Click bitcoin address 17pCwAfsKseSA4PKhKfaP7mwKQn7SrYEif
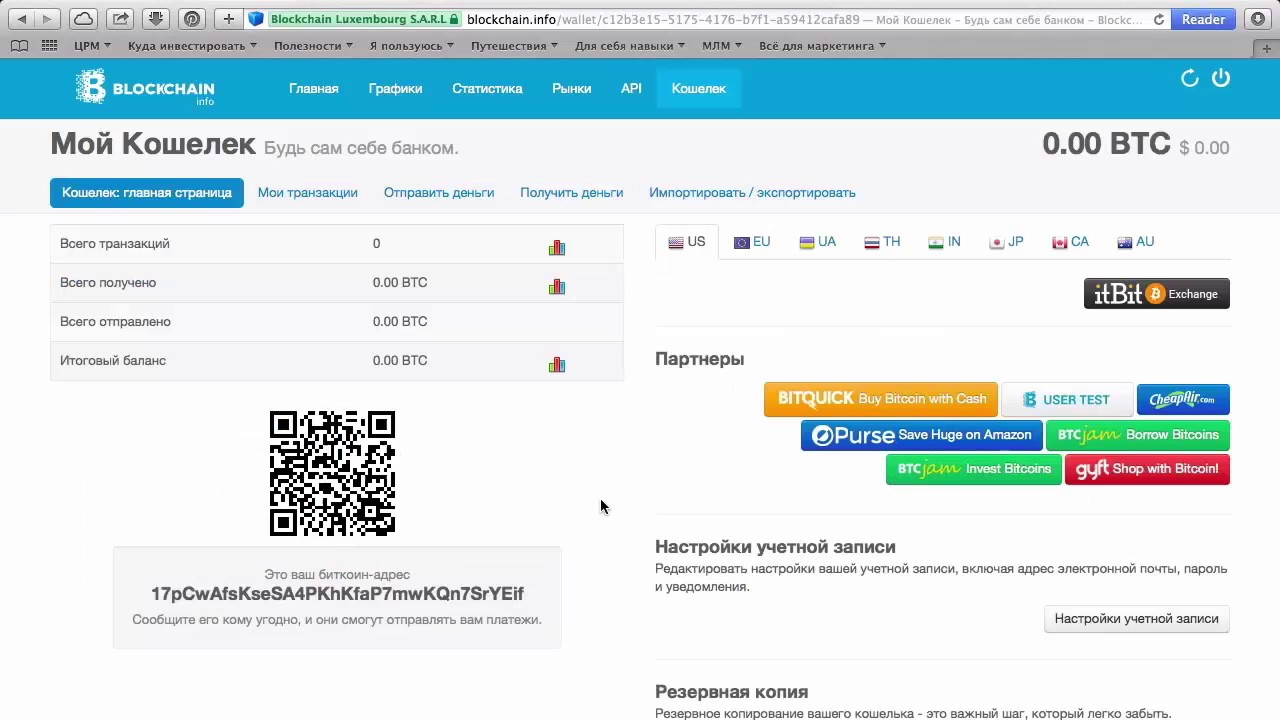The height and width of the screenshot is (720, 1280). (x=337, y=594)
